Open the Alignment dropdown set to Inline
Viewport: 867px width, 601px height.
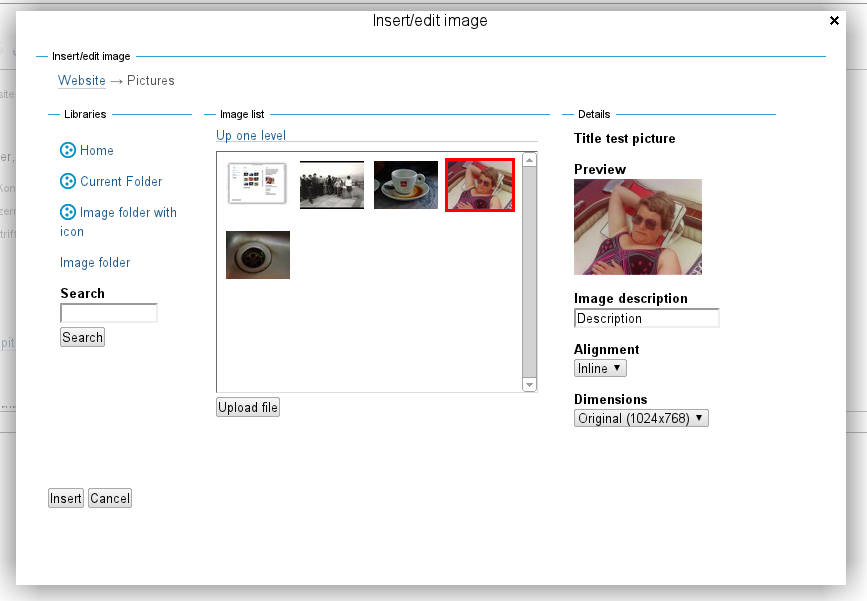click(600, 368)
